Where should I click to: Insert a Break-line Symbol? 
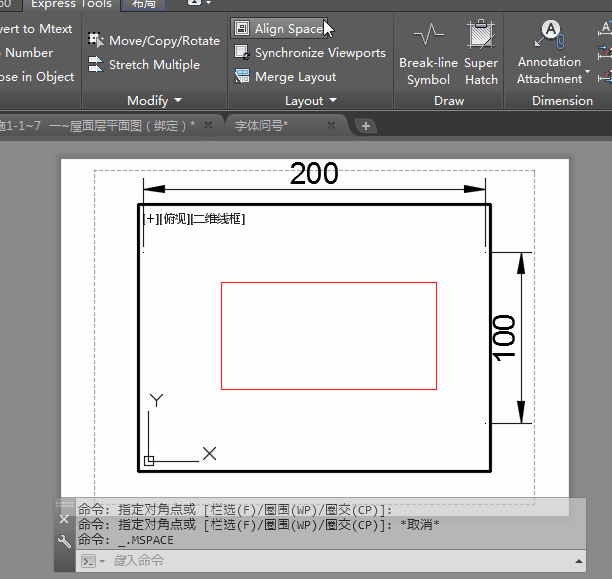[428, 55]
